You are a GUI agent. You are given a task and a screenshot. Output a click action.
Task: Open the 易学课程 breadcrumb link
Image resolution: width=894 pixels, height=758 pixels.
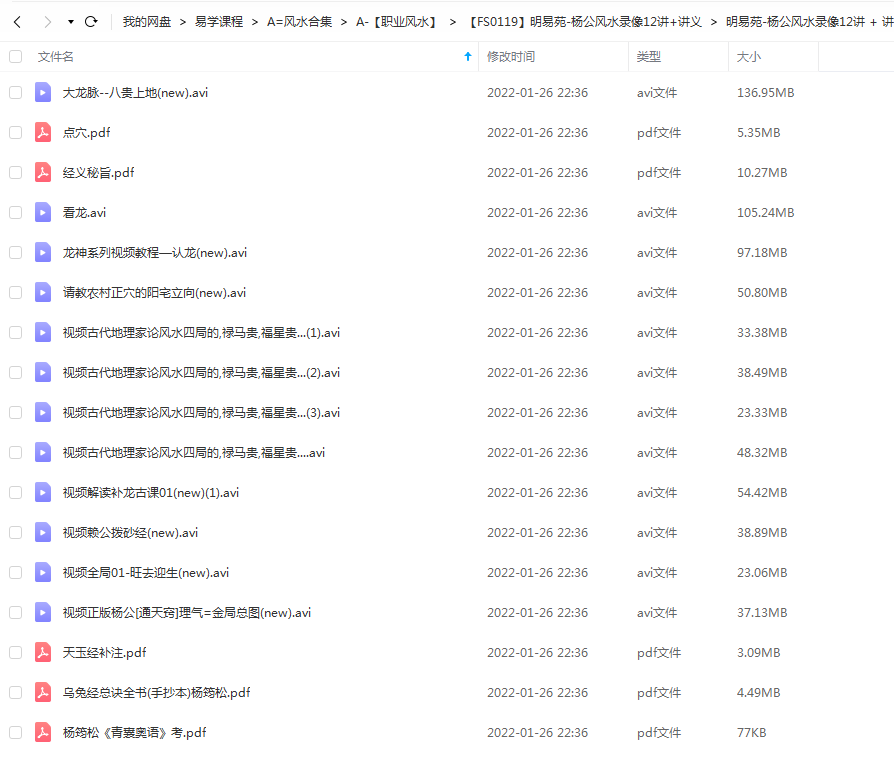213,19
